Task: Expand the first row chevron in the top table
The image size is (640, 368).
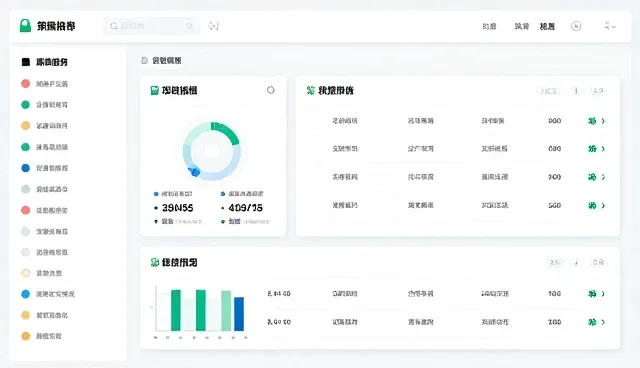Action: click(x=603, y=121)
